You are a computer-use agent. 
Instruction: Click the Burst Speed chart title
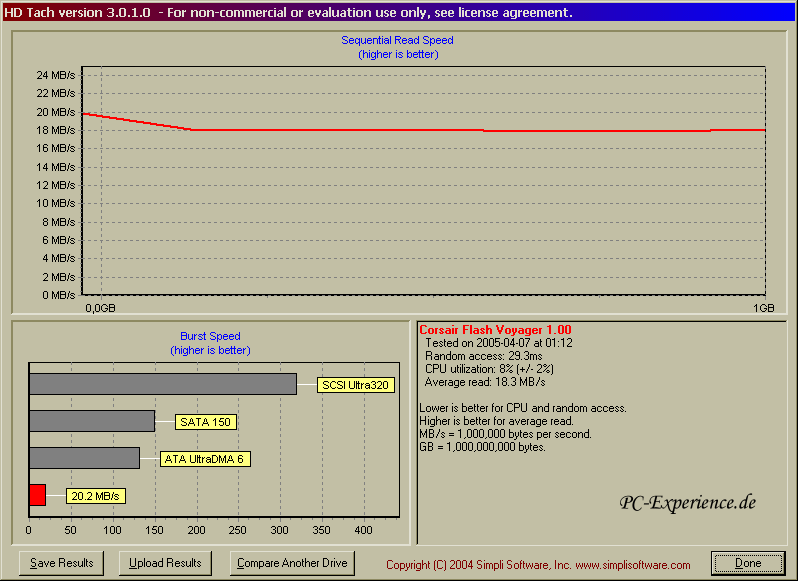[210, 336]
